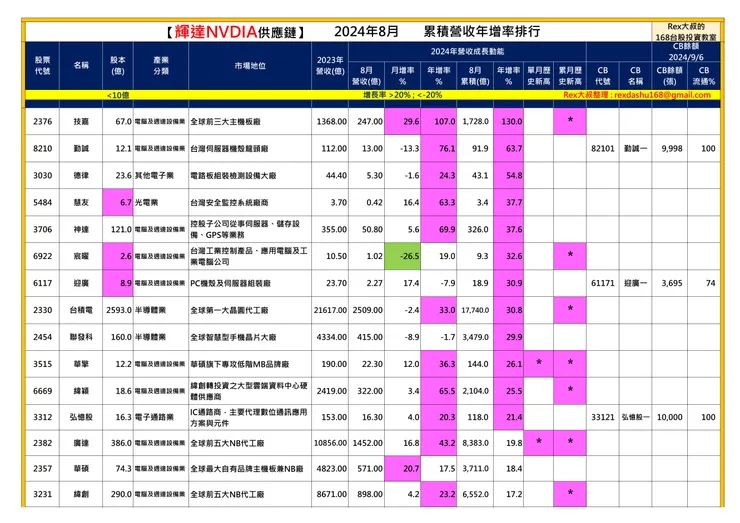Select stock code 3706

(42, 229)
